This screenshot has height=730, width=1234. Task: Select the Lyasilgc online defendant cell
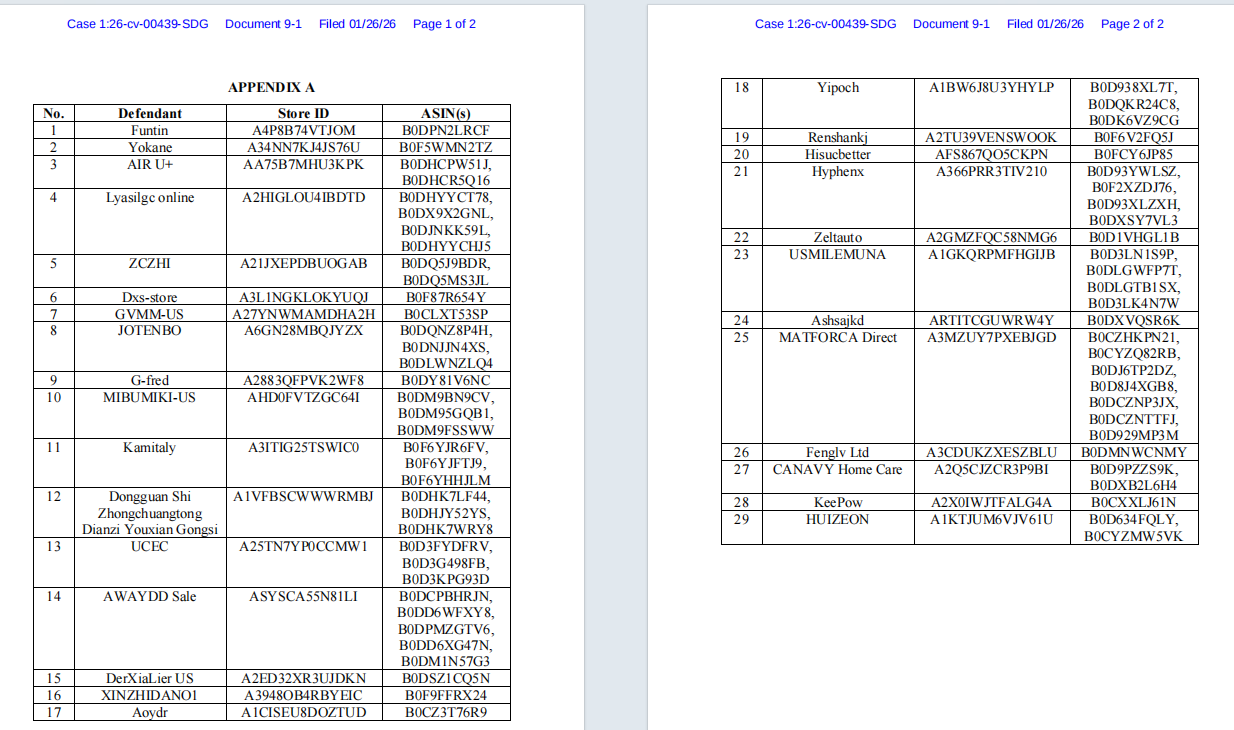pyautogui.click(x=150, y=221)
